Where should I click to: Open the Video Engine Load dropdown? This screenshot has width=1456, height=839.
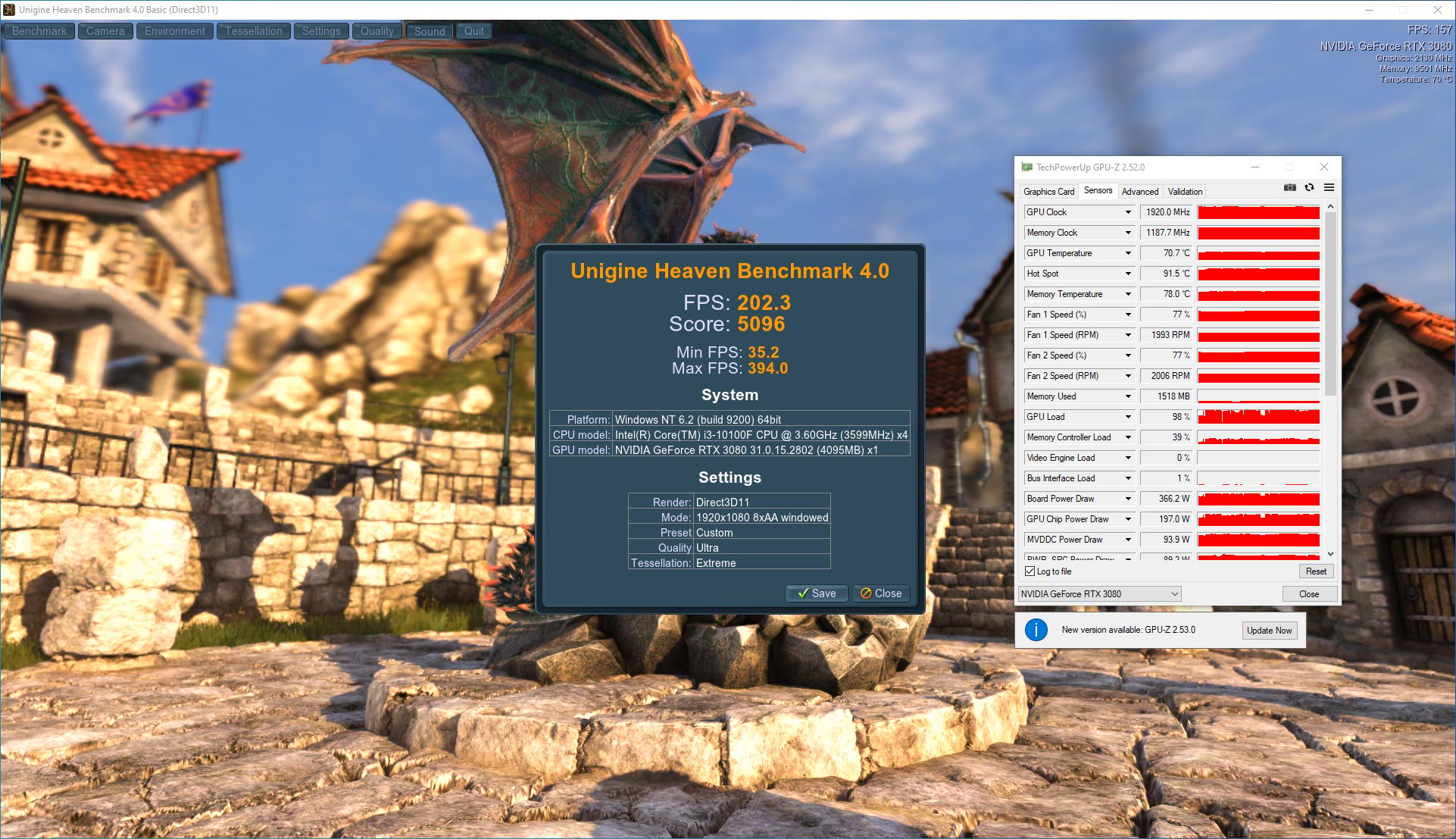pyautogui.click(x=1128, y=458)
